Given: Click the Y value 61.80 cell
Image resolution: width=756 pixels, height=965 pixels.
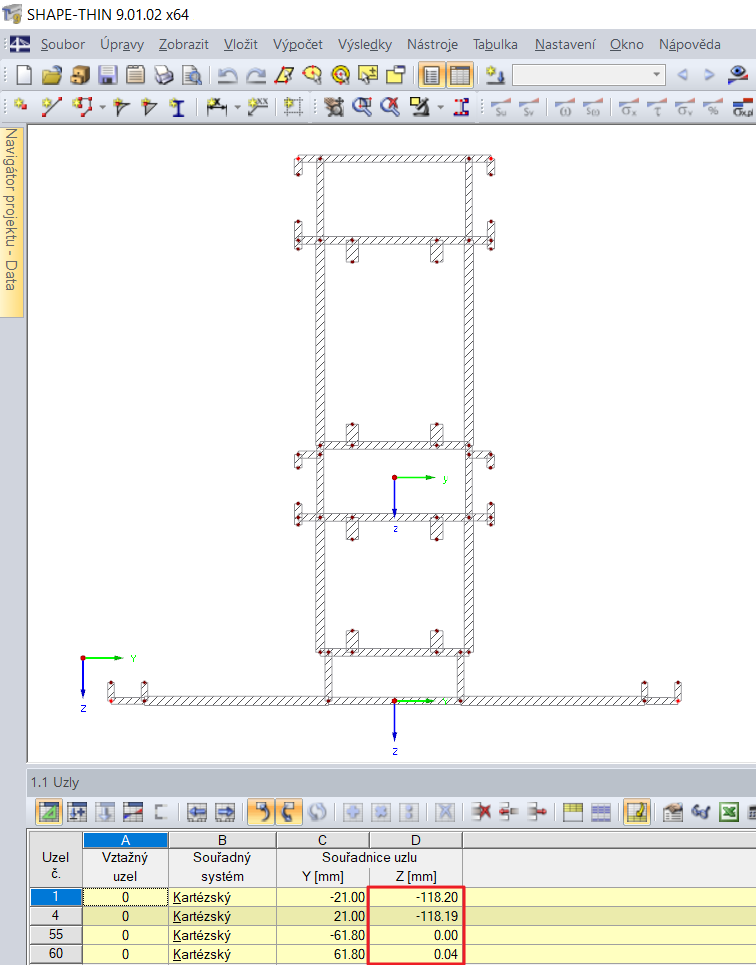Looking at the screenshot, I should click(323, 954).
